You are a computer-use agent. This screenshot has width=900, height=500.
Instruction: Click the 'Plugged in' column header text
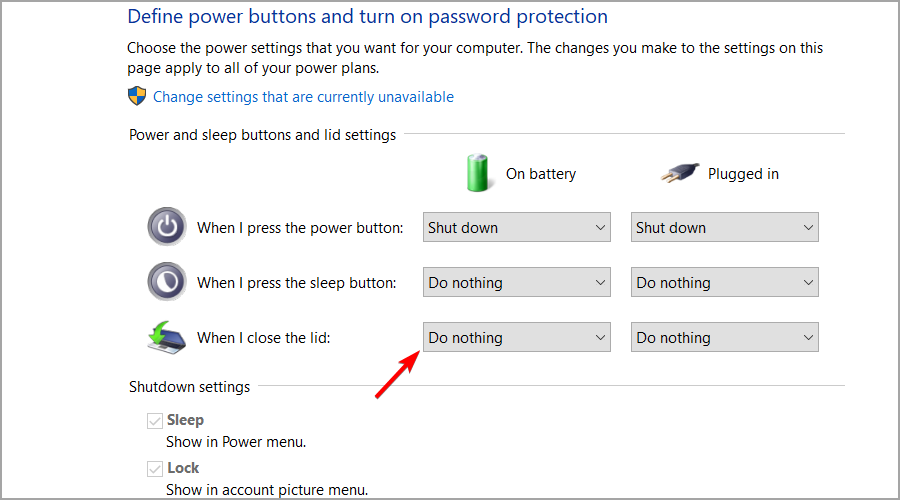(743, 174)
